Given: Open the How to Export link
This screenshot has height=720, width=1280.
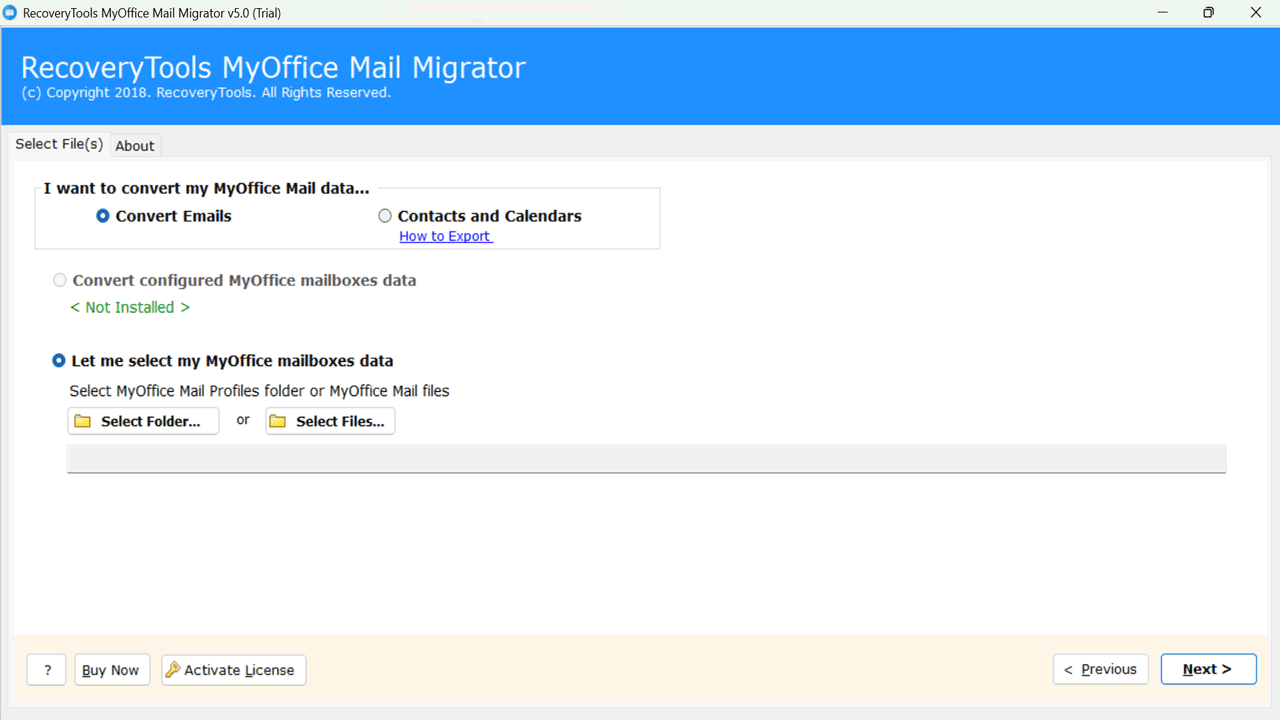Looking at the screenshot, I should [x=445, y=237].
